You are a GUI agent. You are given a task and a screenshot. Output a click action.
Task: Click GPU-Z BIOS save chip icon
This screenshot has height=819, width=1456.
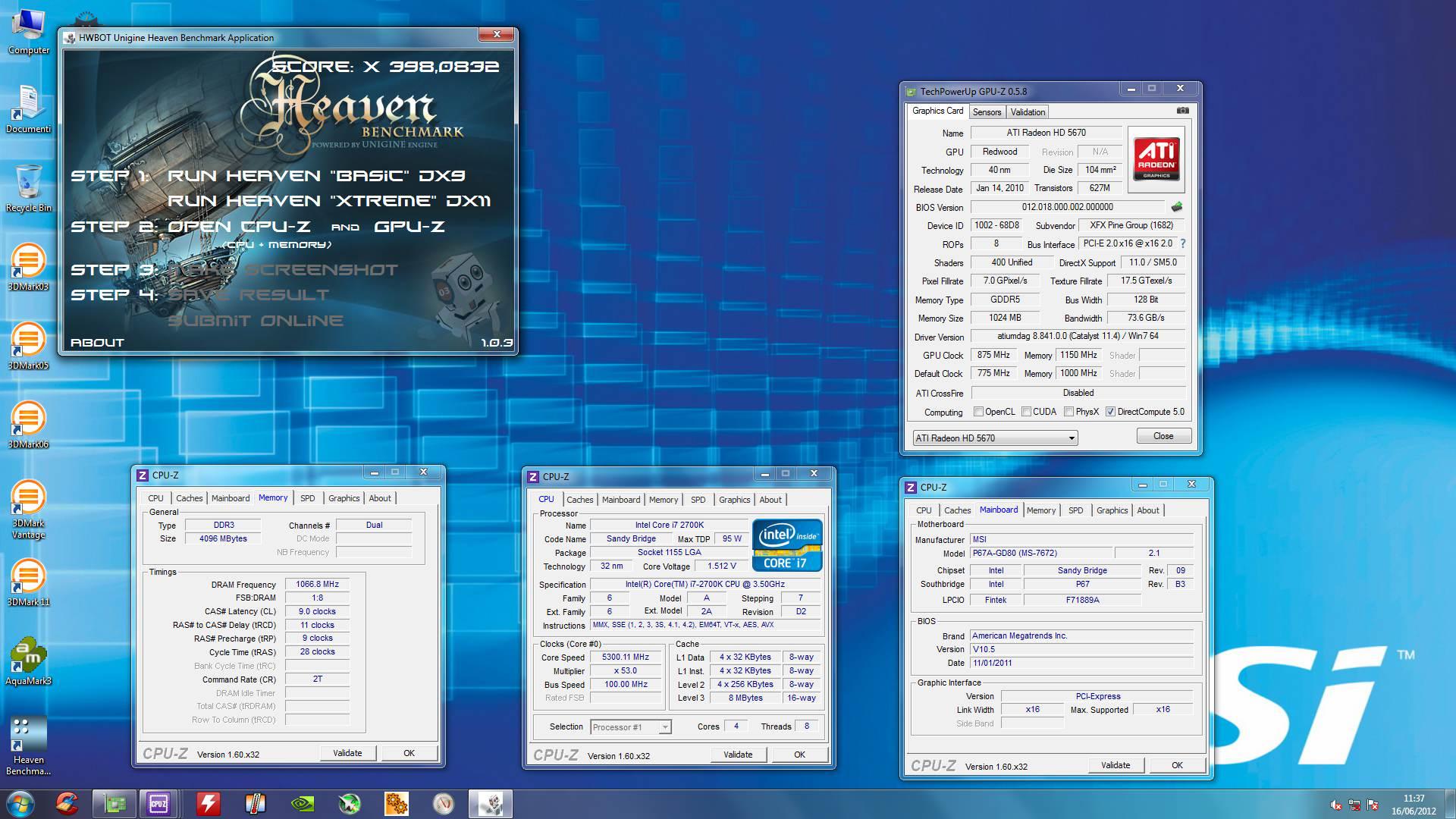[x=1176, y=206]
